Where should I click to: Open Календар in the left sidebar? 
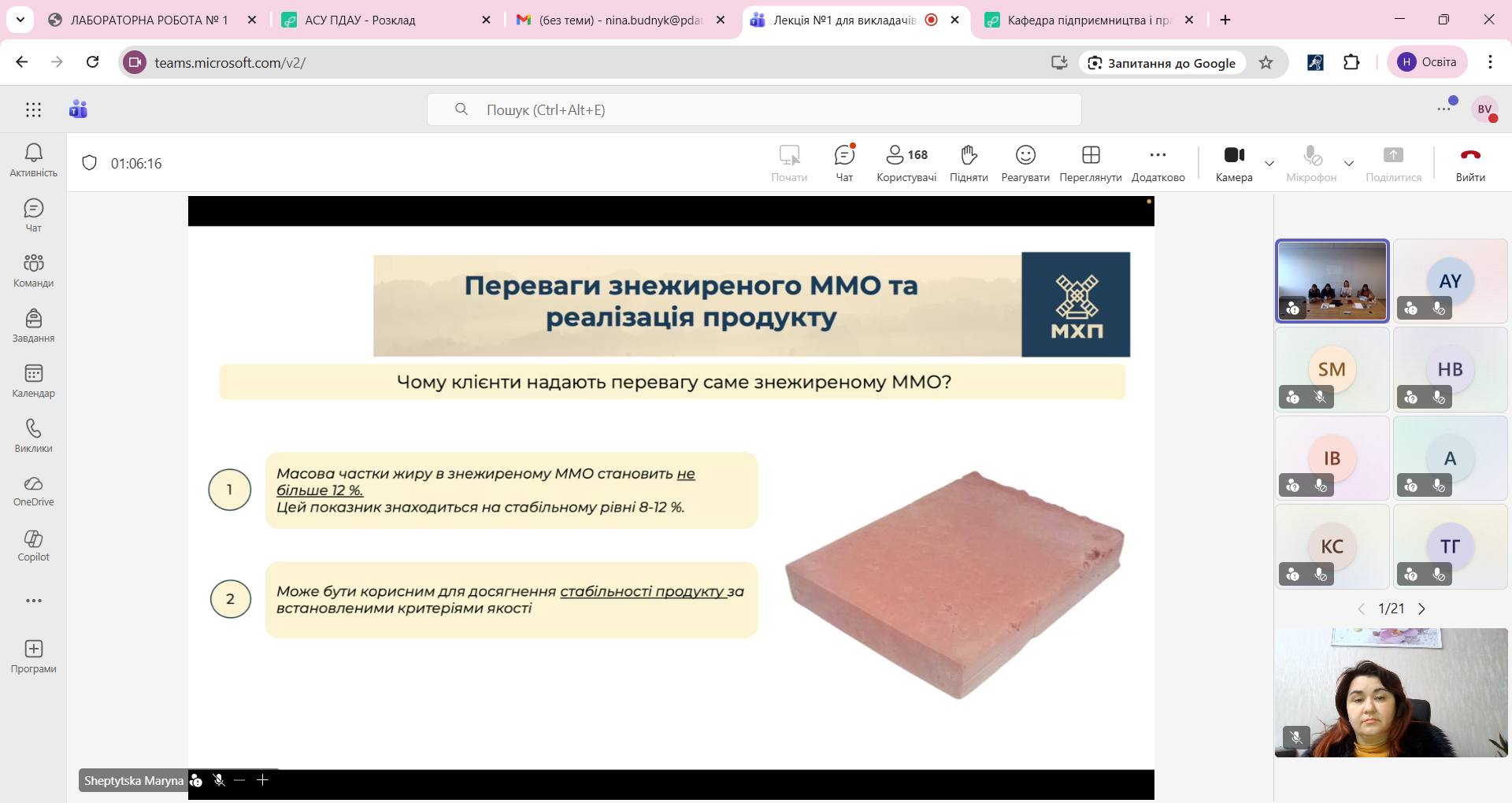click(33, 381)
